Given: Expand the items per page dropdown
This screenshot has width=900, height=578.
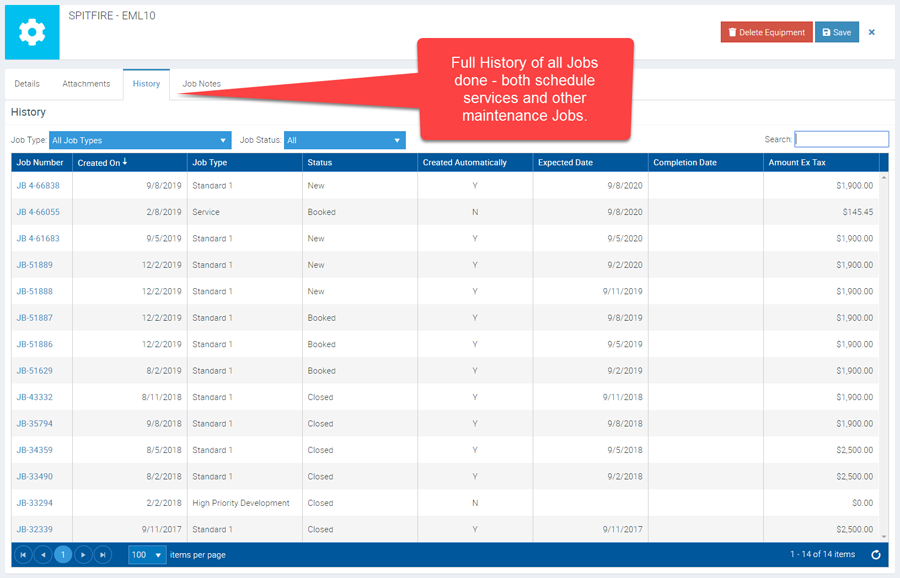Looking at the screenshot, I should tap(147, 555).
